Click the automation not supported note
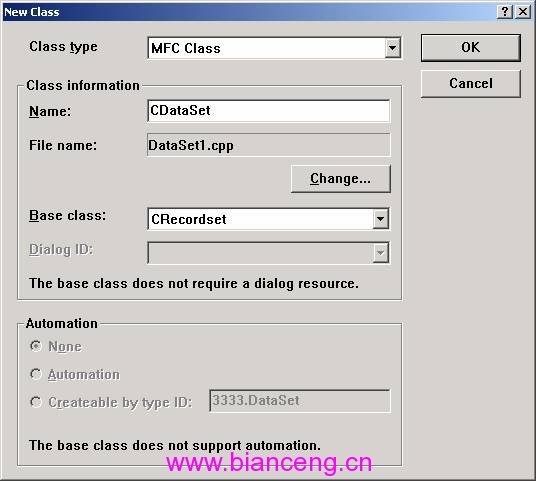This screenshot has width=536, height=481. [175, 445]
